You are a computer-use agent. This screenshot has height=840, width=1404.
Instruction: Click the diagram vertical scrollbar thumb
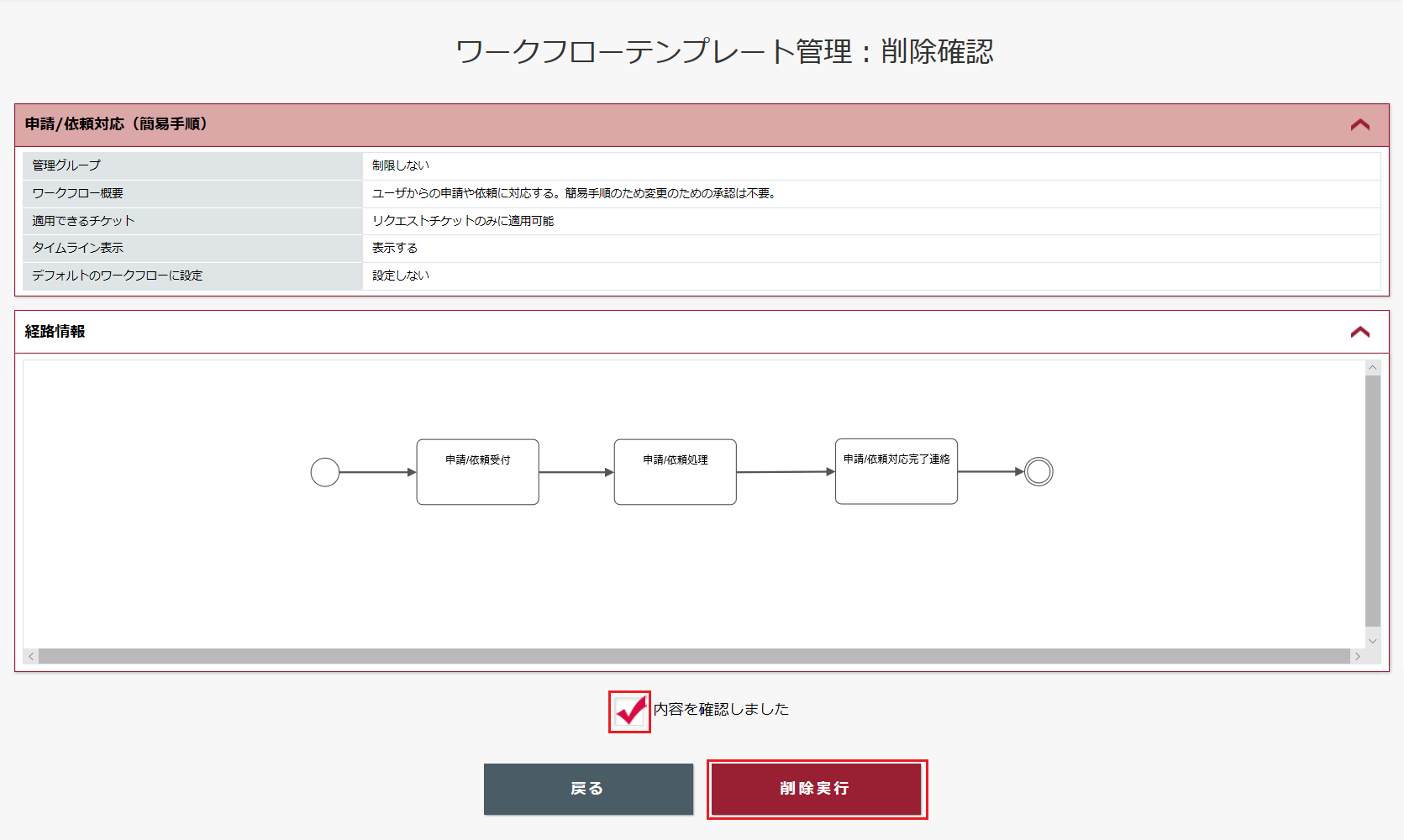tap(1373, 501)
